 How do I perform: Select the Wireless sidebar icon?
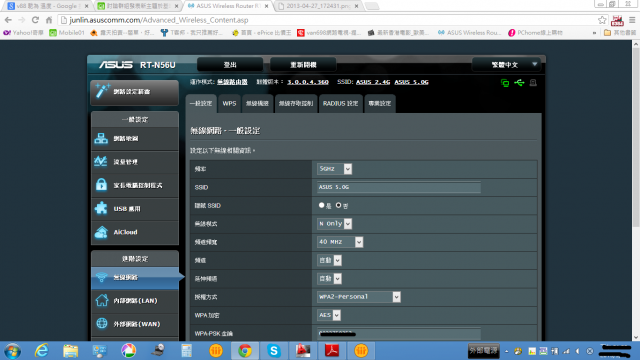point(102,277)
